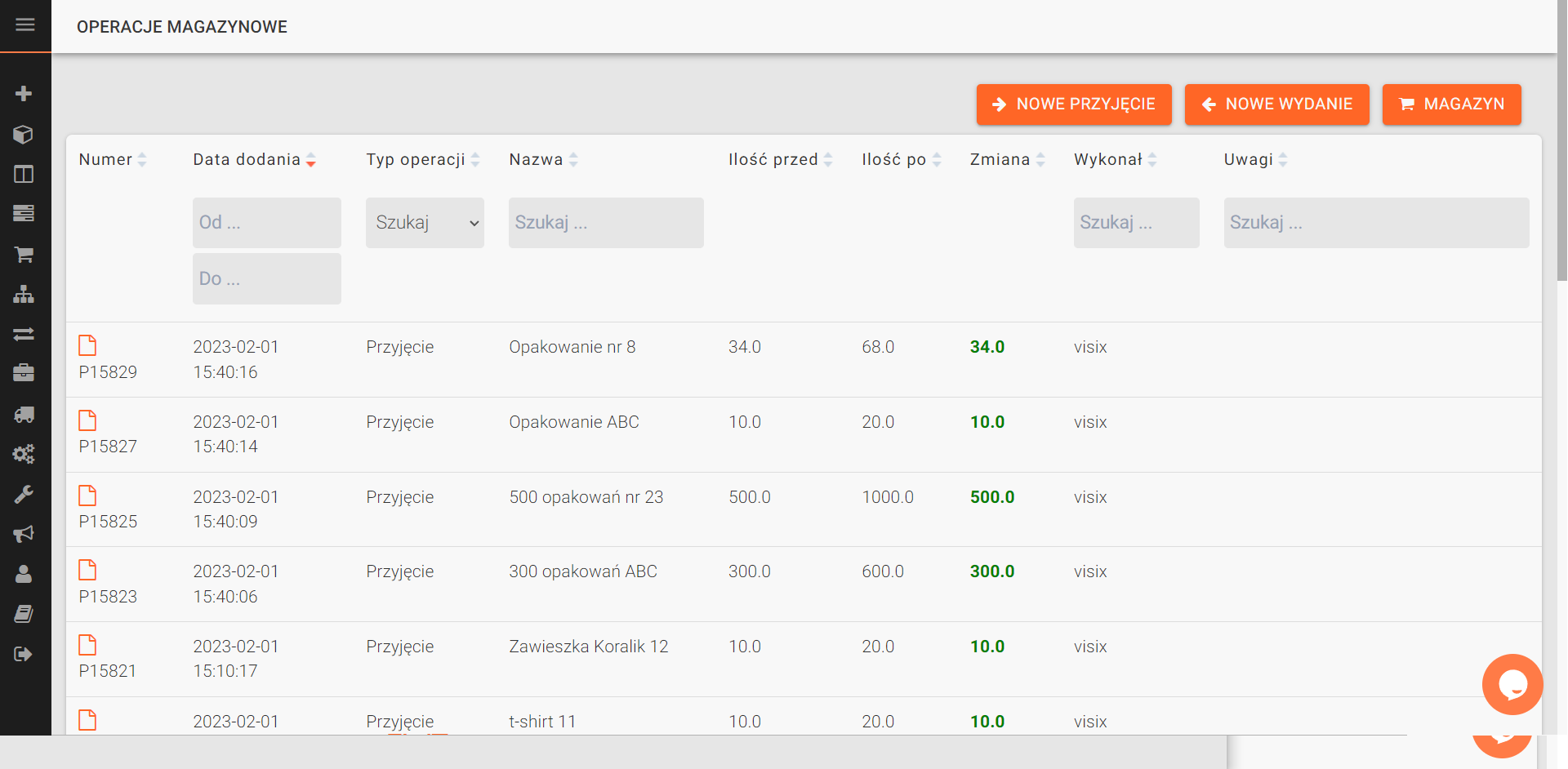Image resolution: width=1568 pixels, height=769 pixels.
Task: Click the delivery truck sidebar icon
Action: (x=24, y=415)
